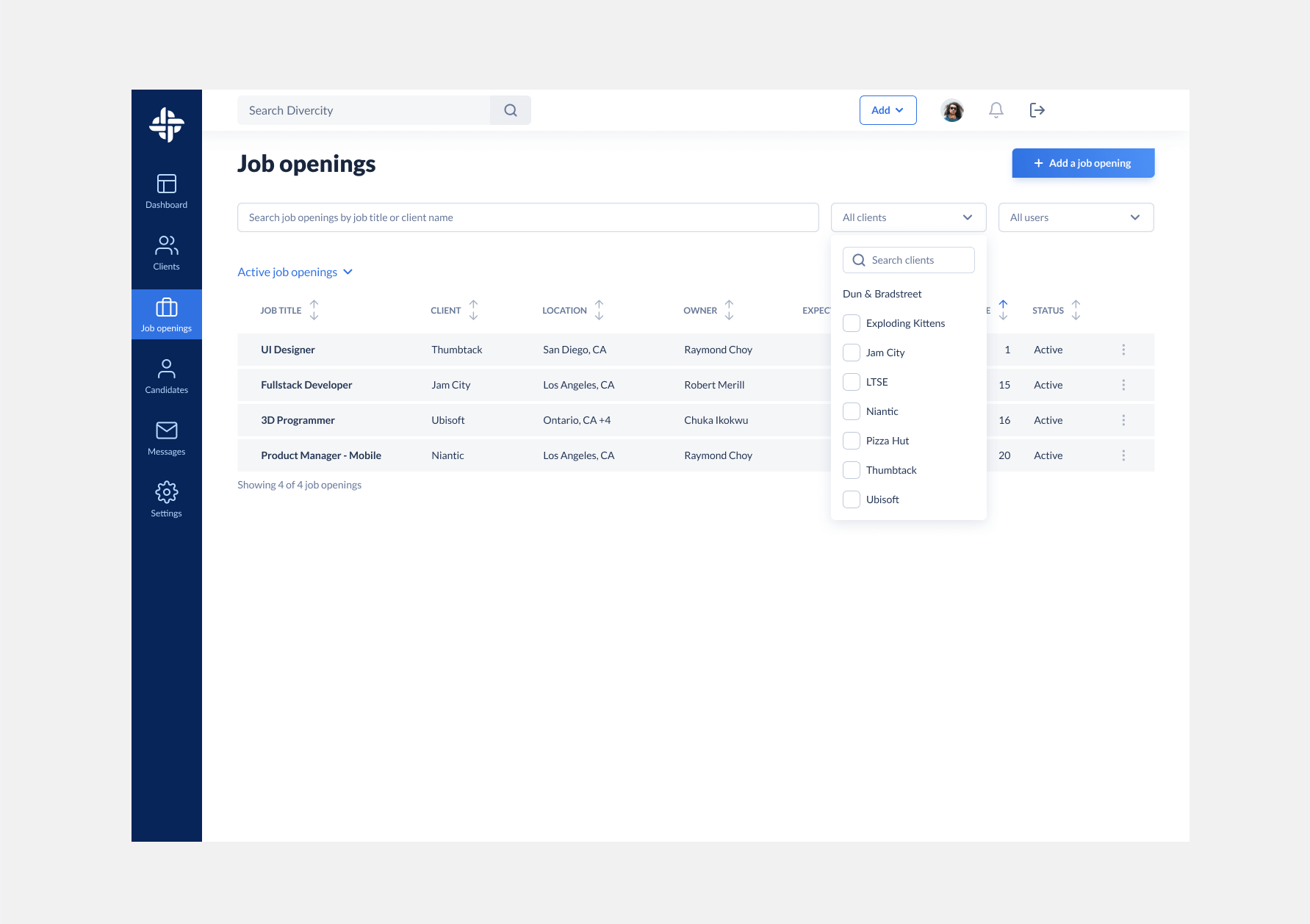Go to Clients in the sidebar
The height and width of the screenshot is (924, 1310).
click(167, 253)
